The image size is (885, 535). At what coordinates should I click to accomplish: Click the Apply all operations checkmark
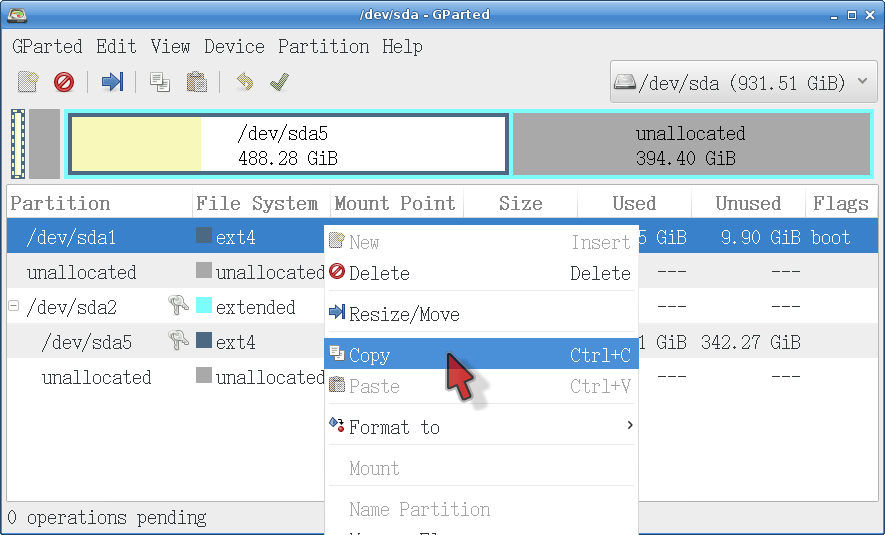click(x=280, y=82)
